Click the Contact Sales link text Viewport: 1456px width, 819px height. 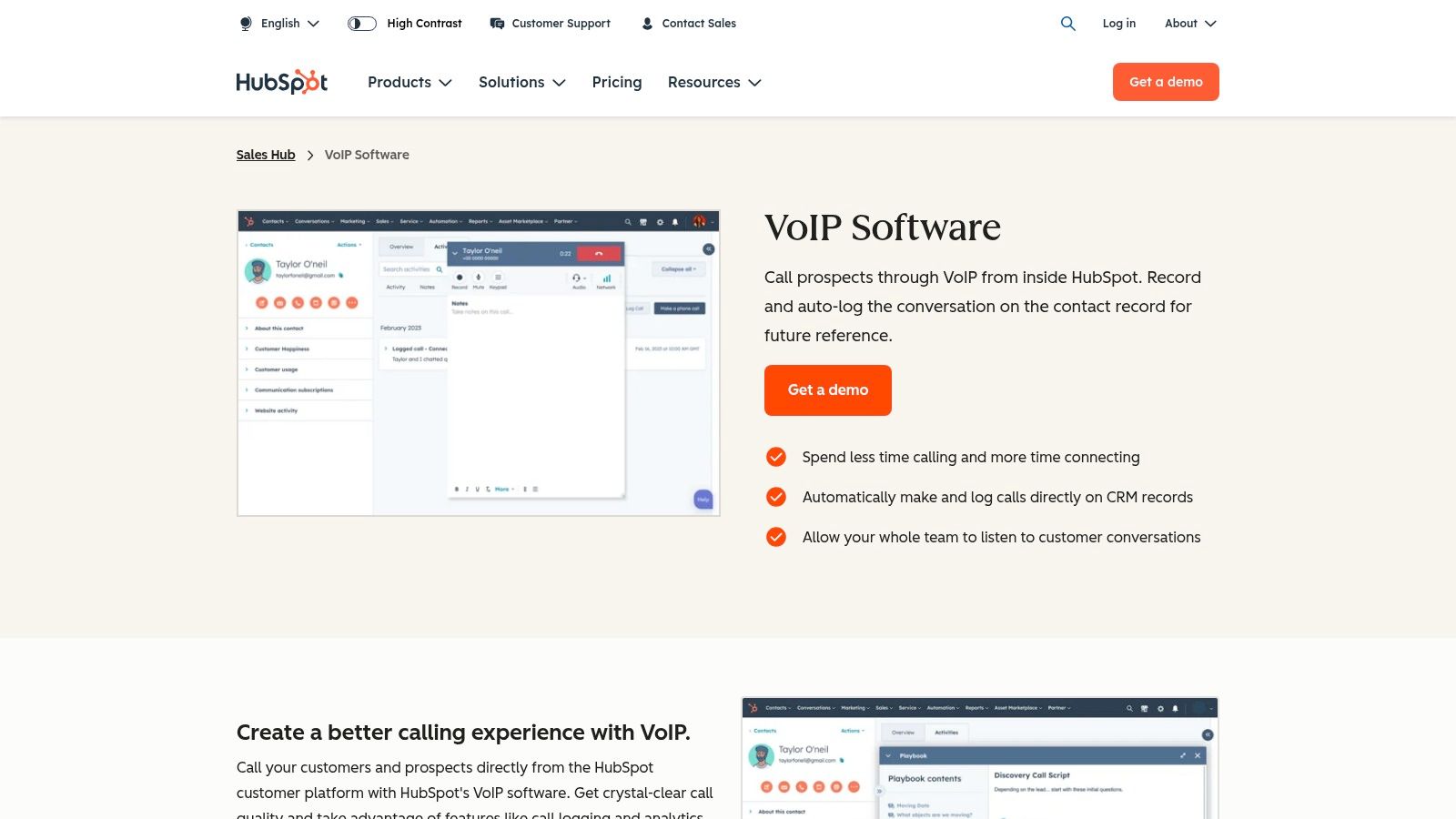[x=699, y=24]
